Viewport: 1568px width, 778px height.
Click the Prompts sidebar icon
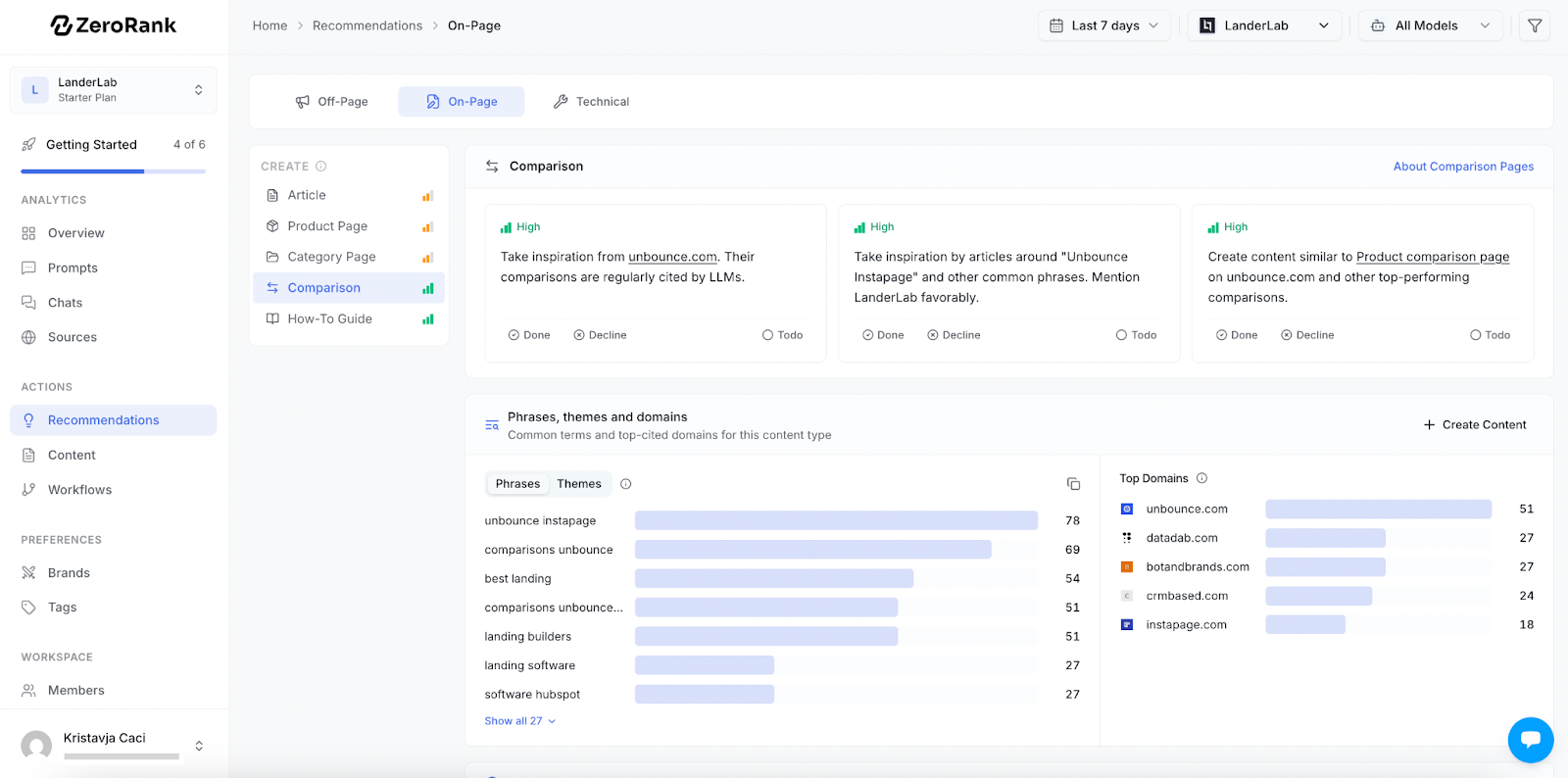pyautogui.click(x=28, y=268)
